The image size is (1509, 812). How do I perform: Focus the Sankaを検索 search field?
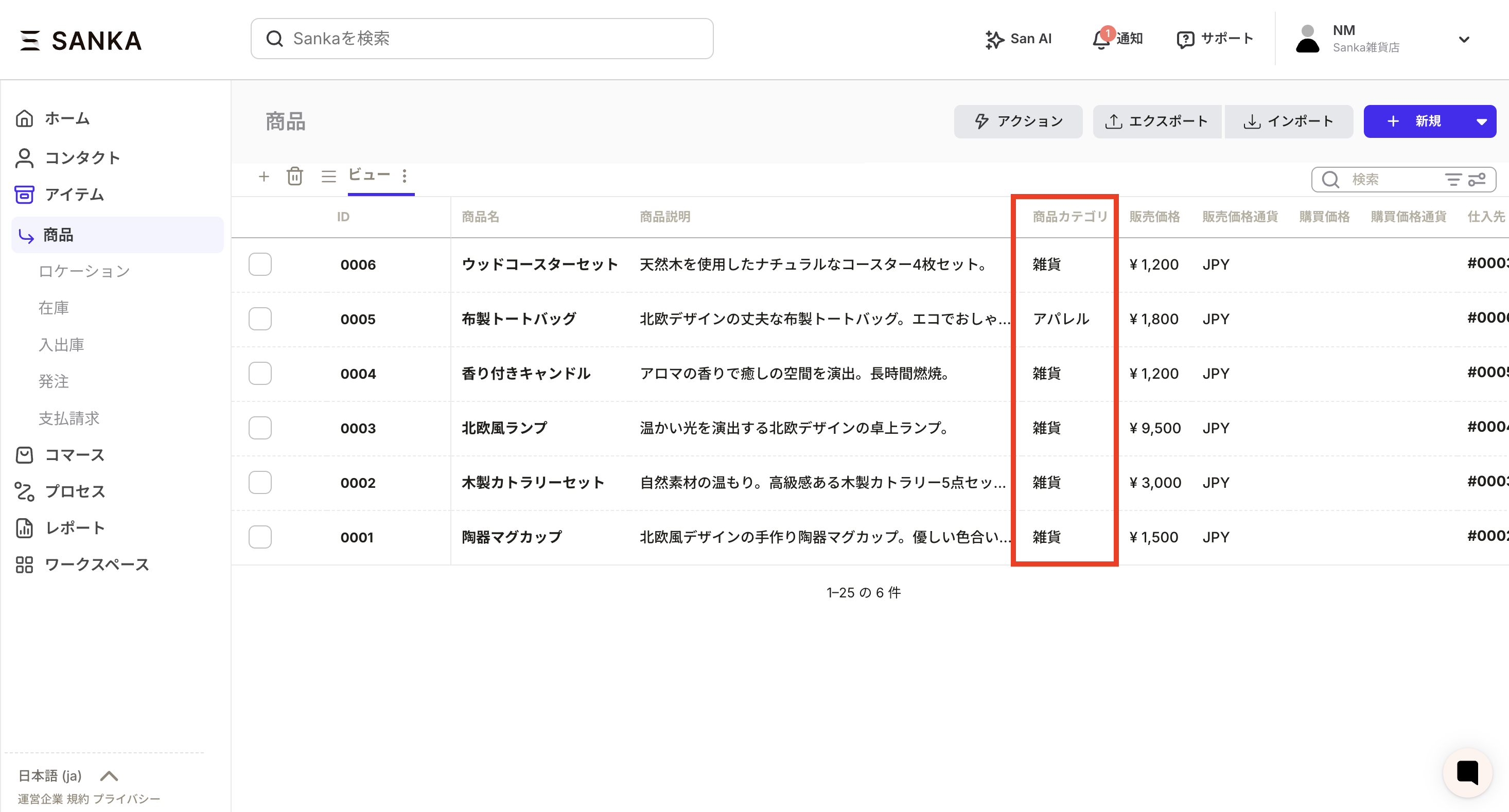pyautogui.click(x=482, y=39)
